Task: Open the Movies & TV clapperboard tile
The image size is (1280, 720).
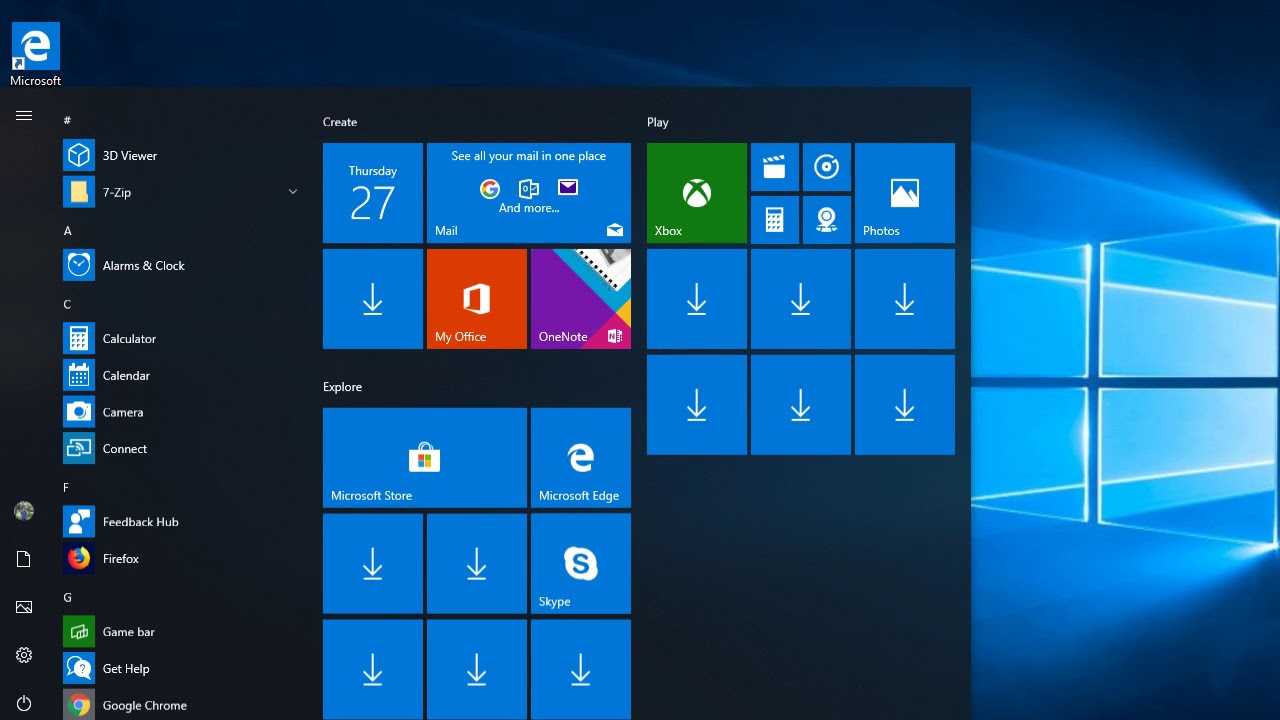Action: [775, 167]
